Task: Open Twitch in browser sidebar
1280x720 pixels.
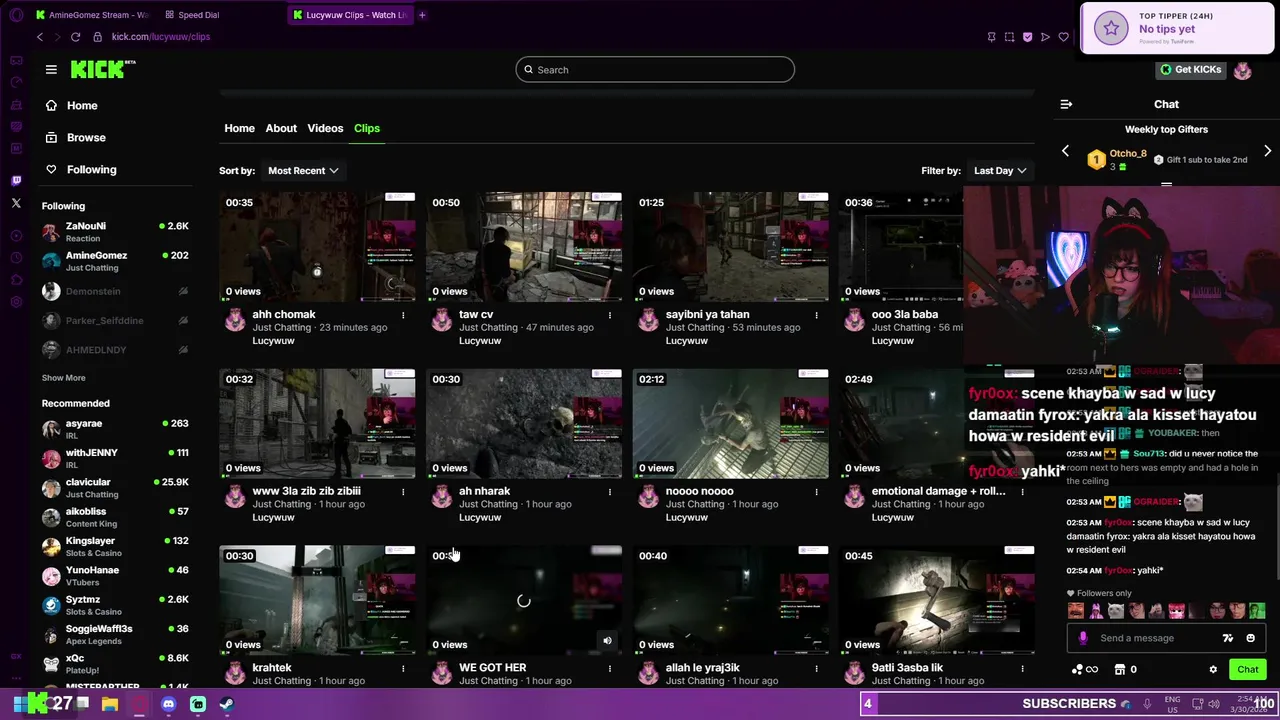Action: [x=16, y=181]
